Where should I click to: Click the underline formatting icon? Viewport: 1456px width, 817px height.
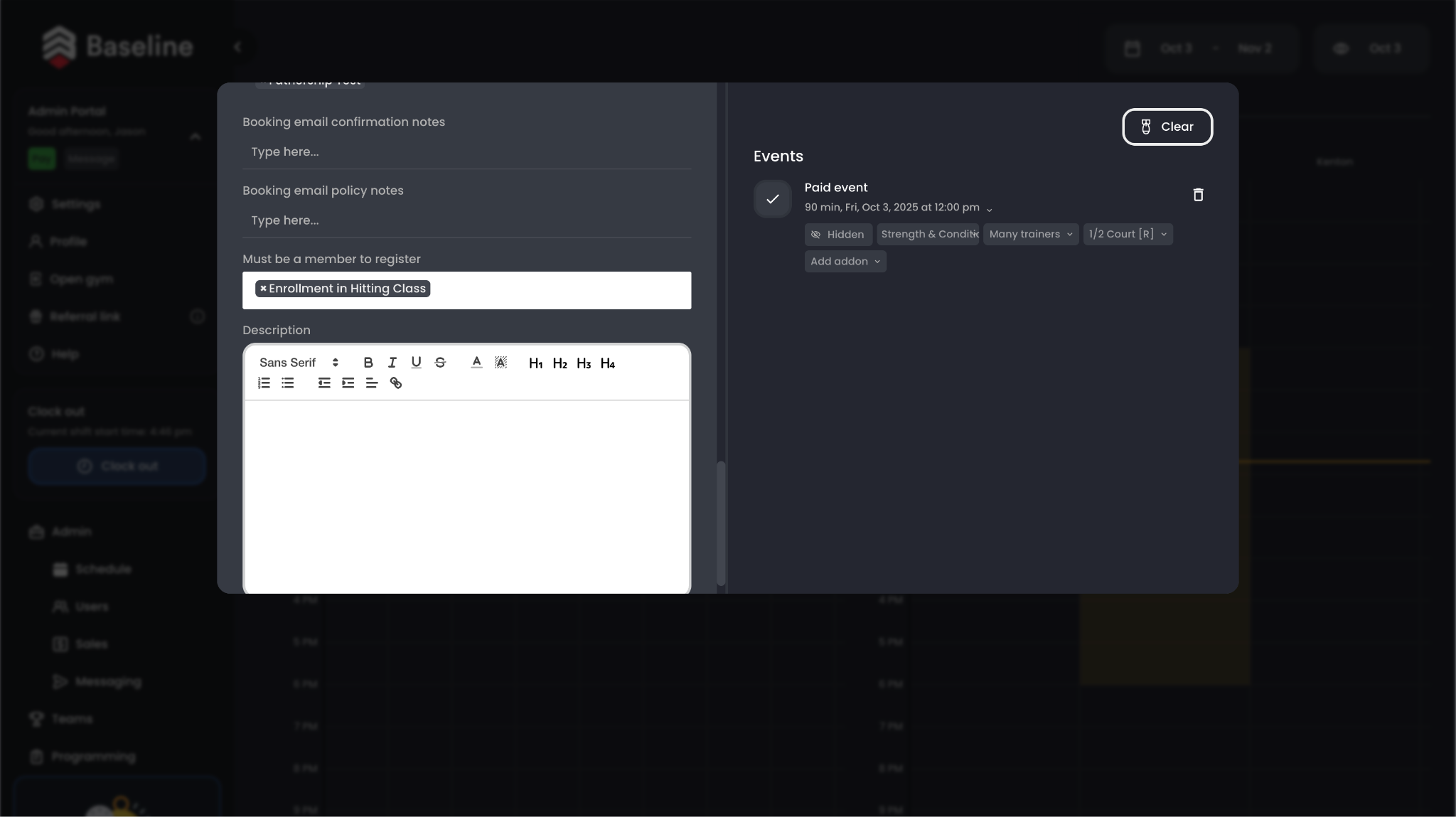[416, 363]
